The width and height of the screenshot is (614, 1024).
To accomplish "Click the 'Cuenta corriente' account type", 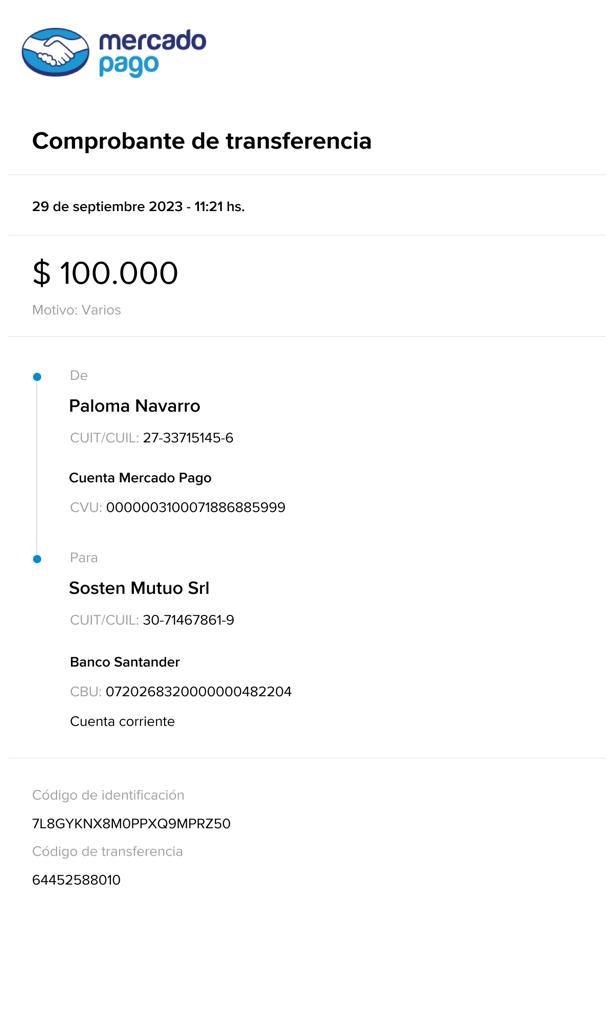I will tap(122, 721).
